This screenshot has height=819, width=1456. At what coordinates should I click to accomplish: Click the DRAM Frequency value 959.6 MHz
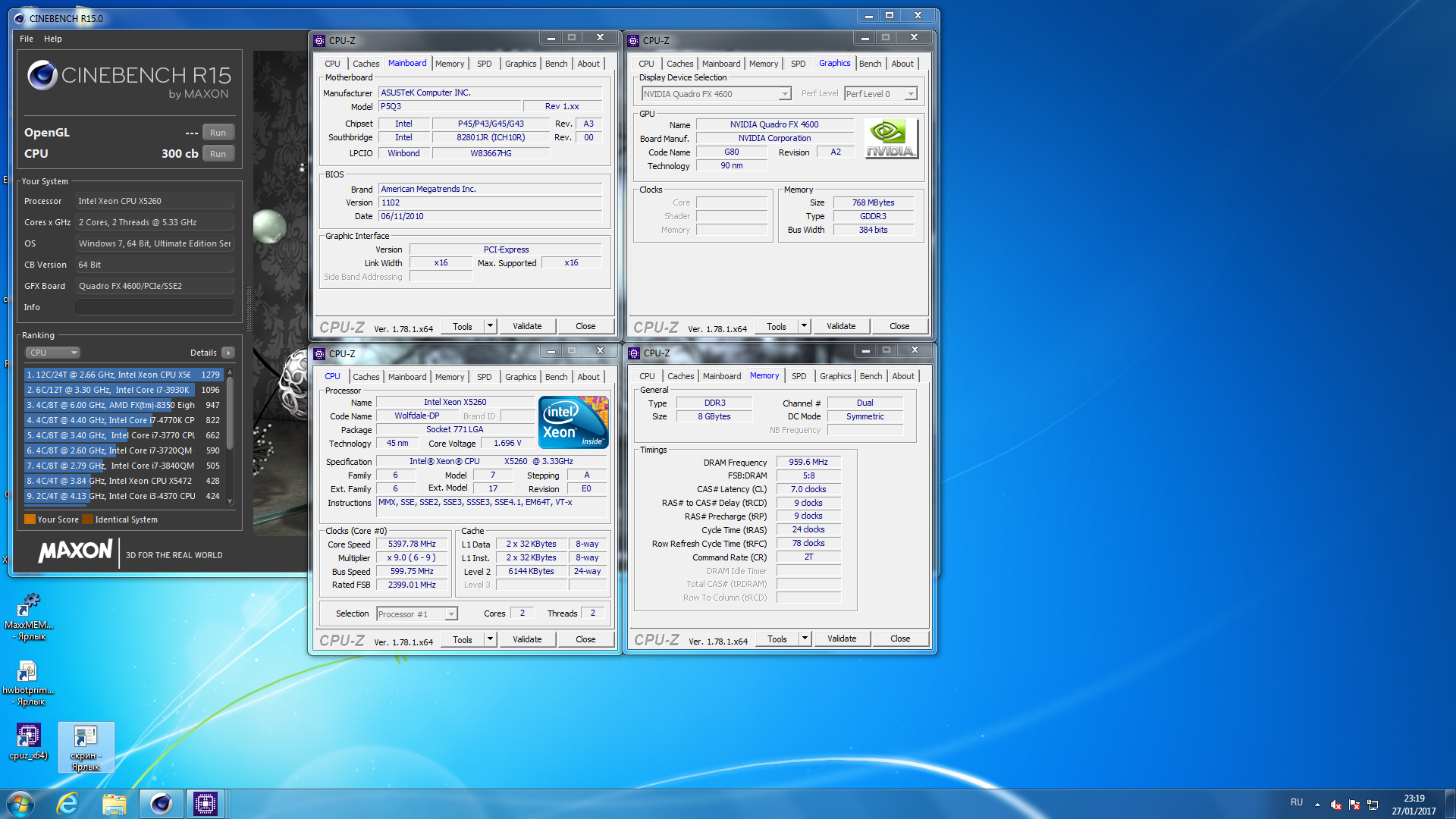(808, 462)
